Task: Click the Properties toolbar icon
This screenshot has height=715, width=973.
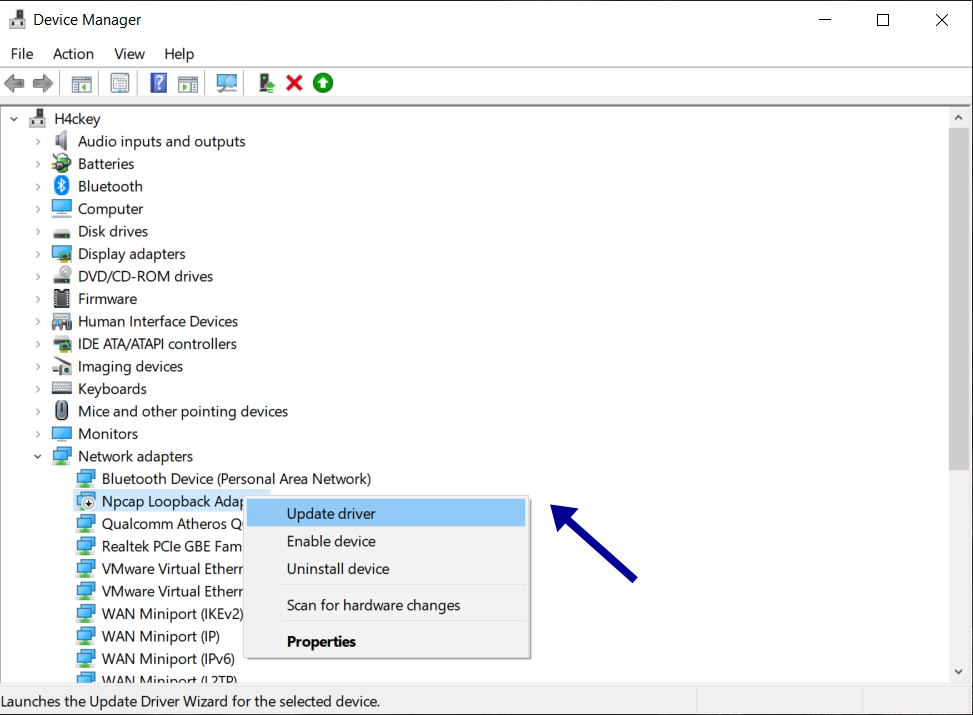Action: tap(119, 82)
